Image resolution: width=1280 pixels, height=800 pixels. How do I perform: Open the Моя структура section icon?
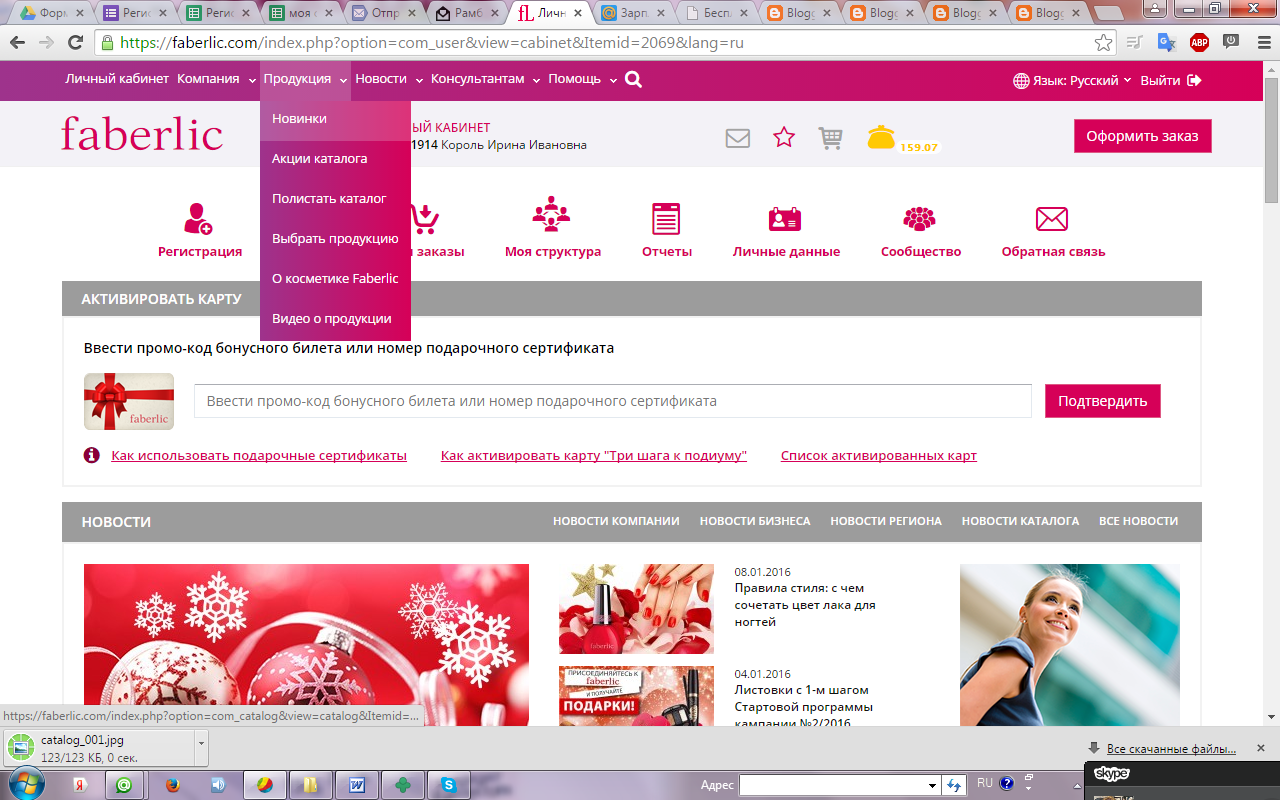(552, 217)
